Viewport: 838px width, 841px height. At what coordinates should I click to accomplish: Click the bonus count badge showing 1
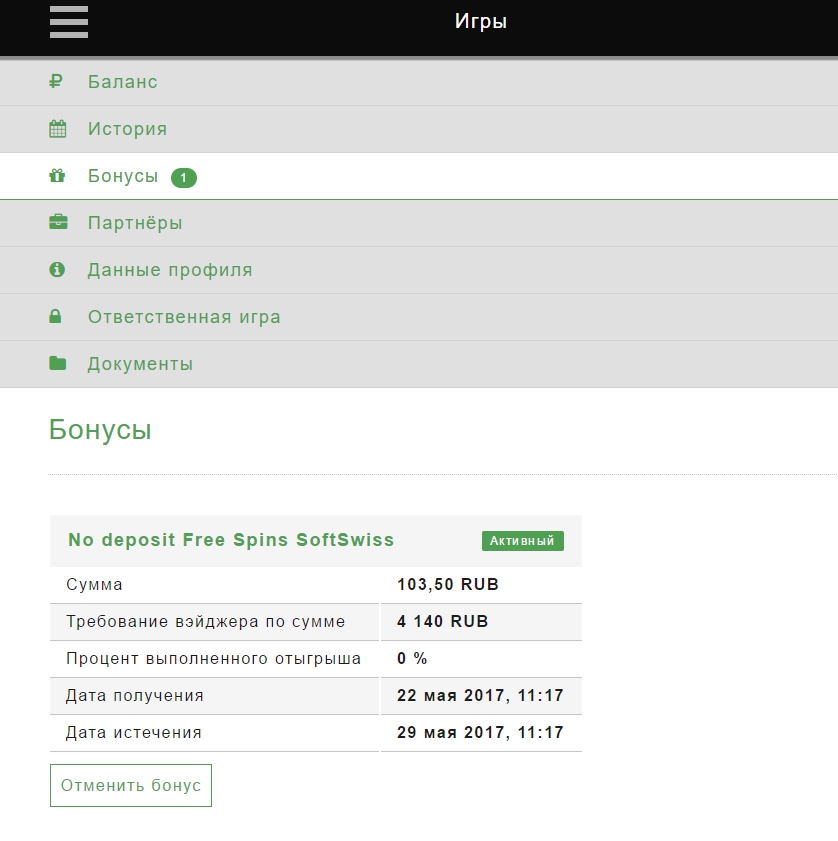pos(184,177)
